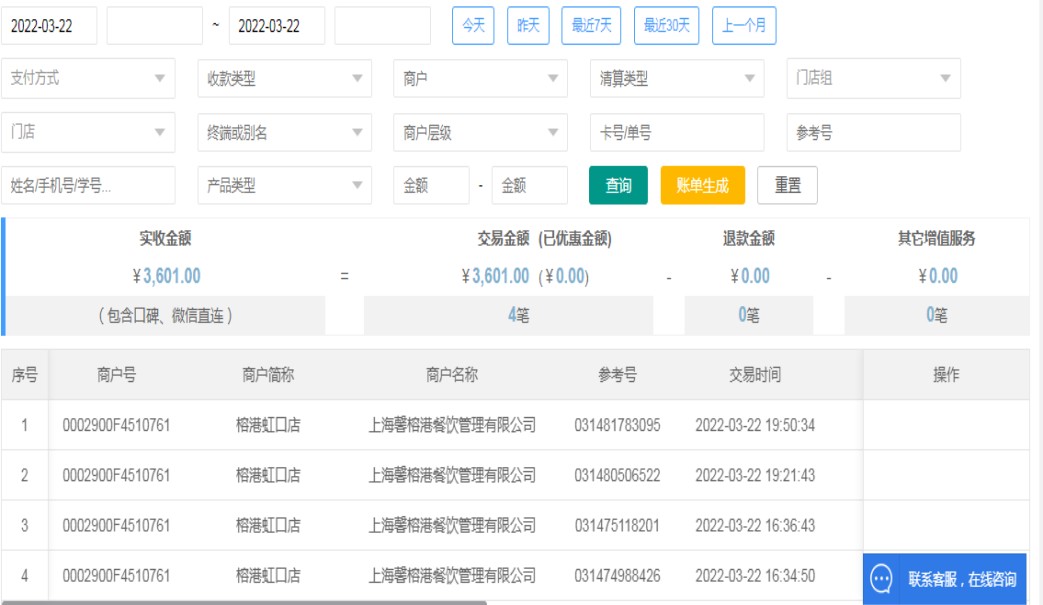Viewport: 1043px width, 605px height.
Task: Select the 今天 quick date filter
Action: (x=474, y=26)
